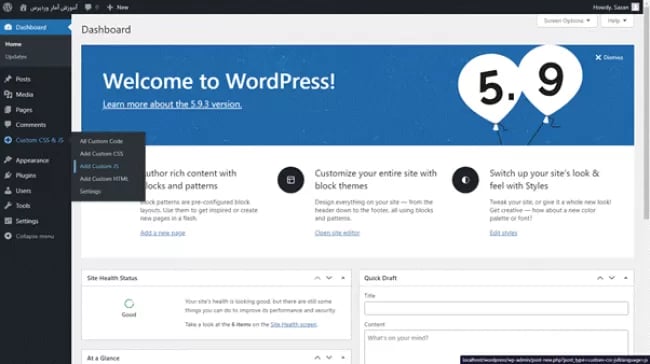Collapse the Site Health Status widget
The image size is (650, 364).
[343, 278]
